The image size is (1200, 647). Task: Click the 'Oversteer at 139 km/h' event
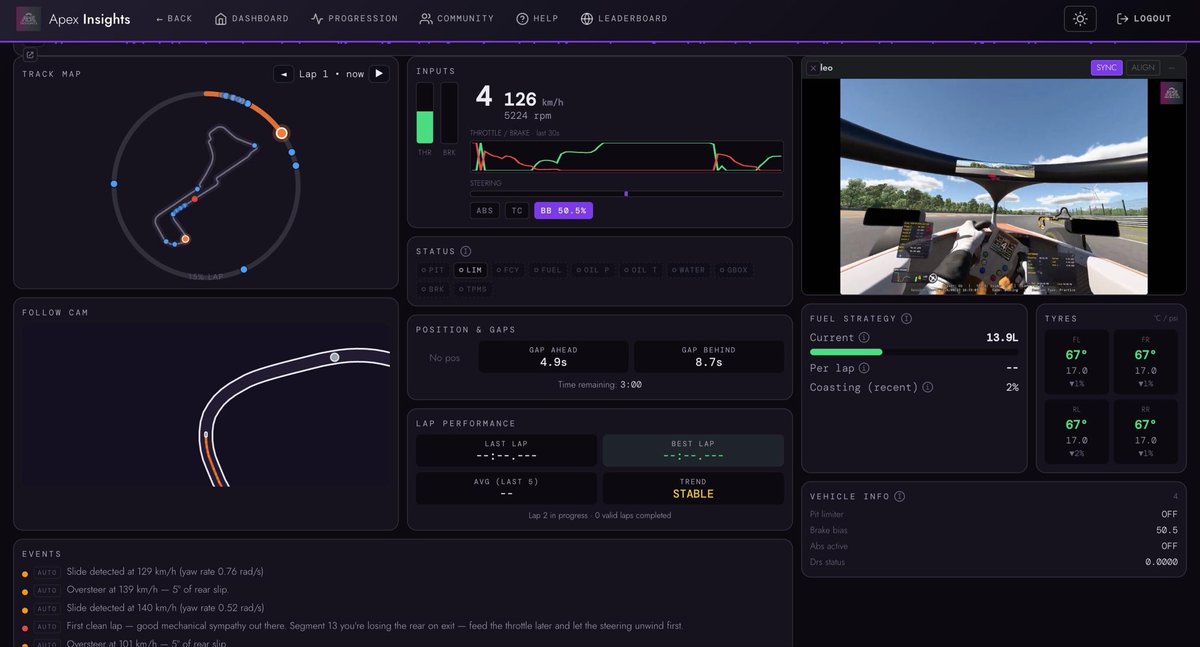click(149, 589)
